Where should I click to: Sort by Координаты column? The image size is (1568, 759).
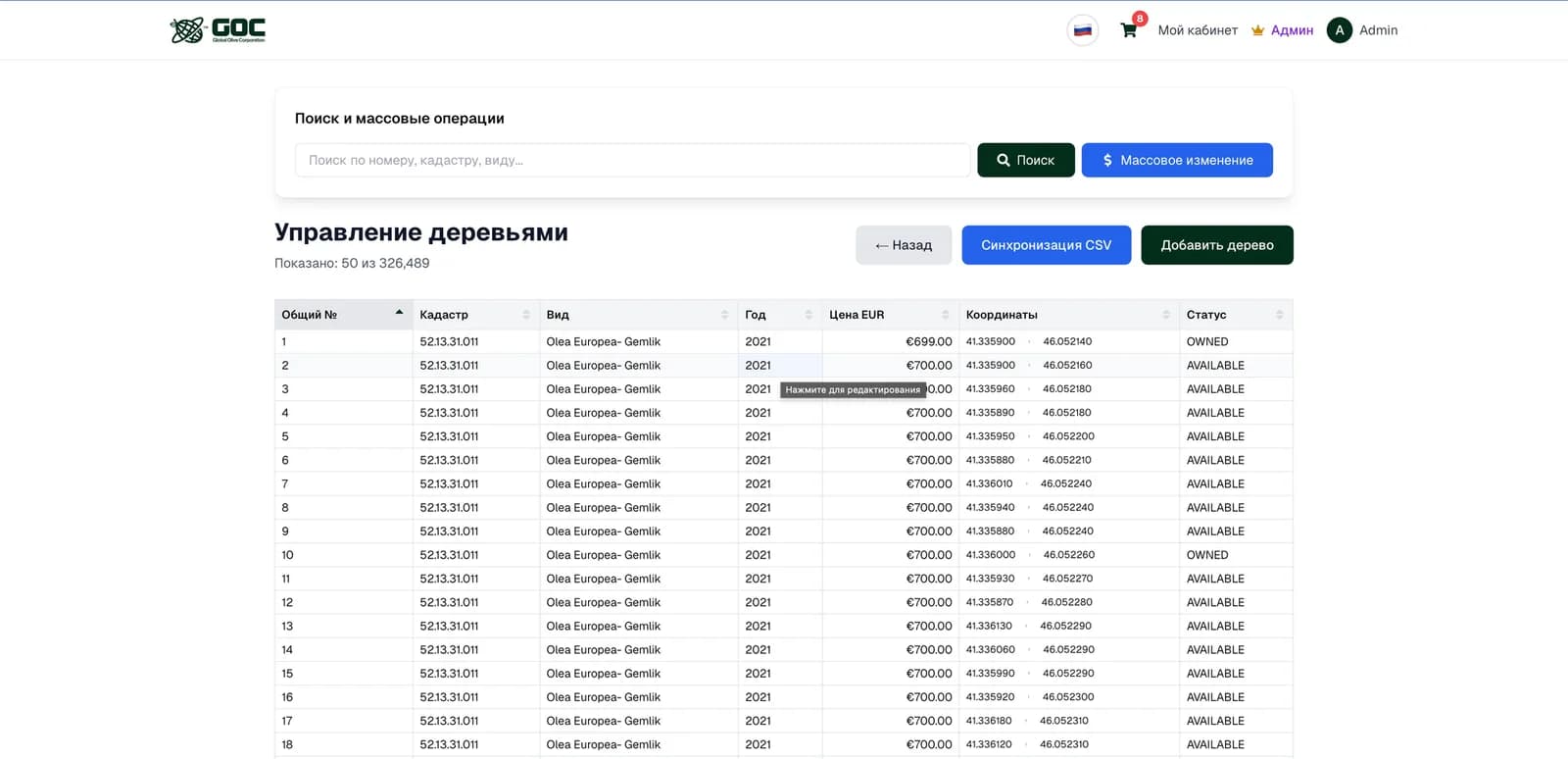coord(1068,315)
